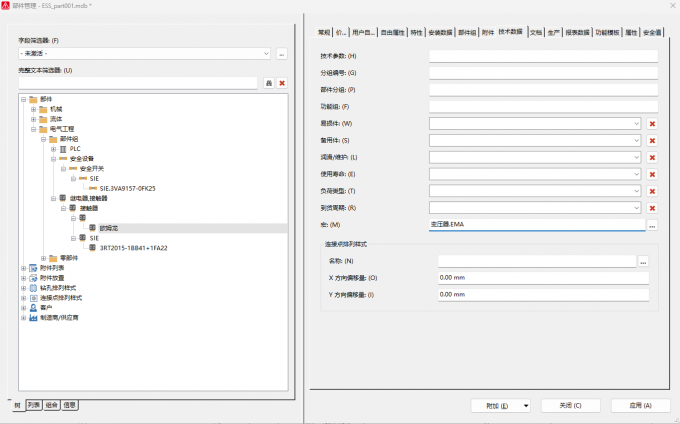
Task: Switch to the 自由属性 tab
Action: pyautogui.click(x=392, y=33)
